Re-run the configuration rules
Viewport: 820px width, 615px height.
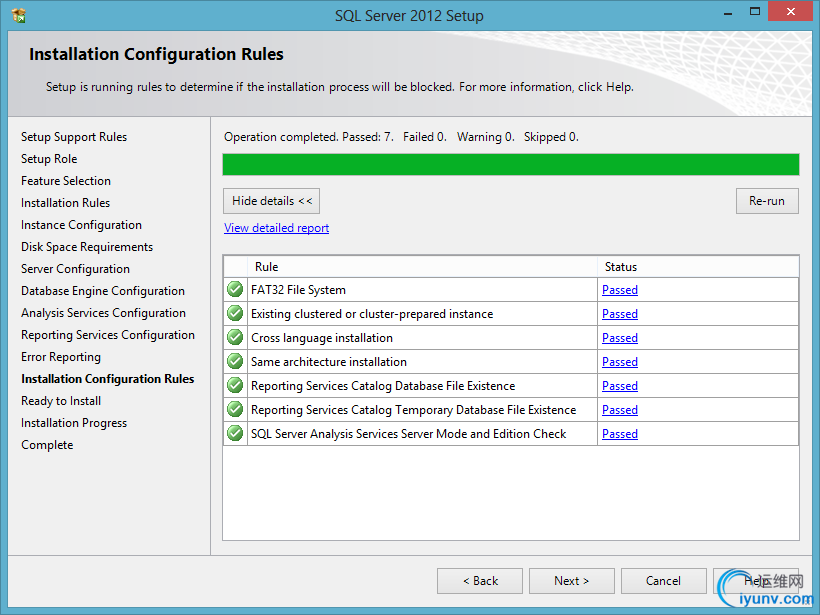pyautogui.click(x=767, y=201)
